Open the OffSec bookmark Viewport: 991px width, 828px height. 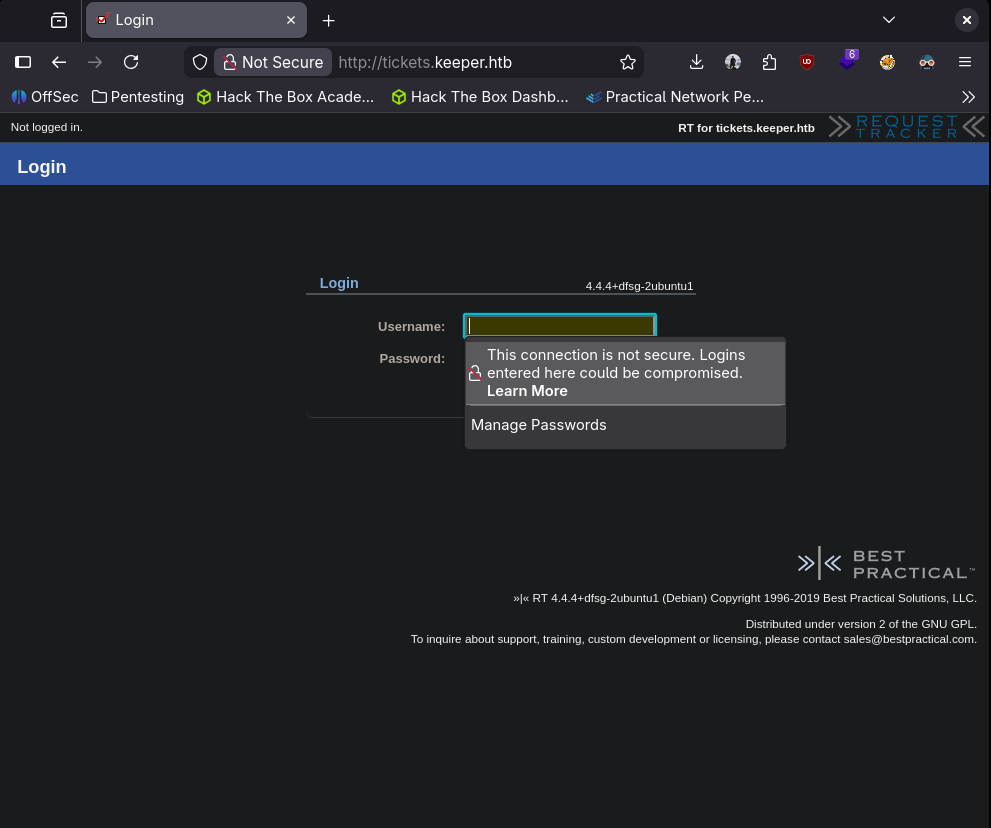pyautogui.click(x=45, y=97)
